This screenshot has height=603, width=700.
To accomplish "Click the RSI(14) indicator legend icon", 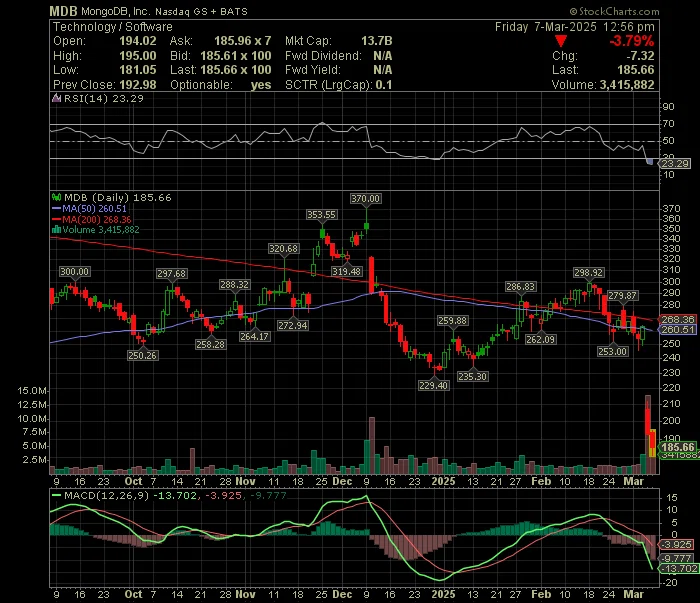I will (x=56, y=98).
